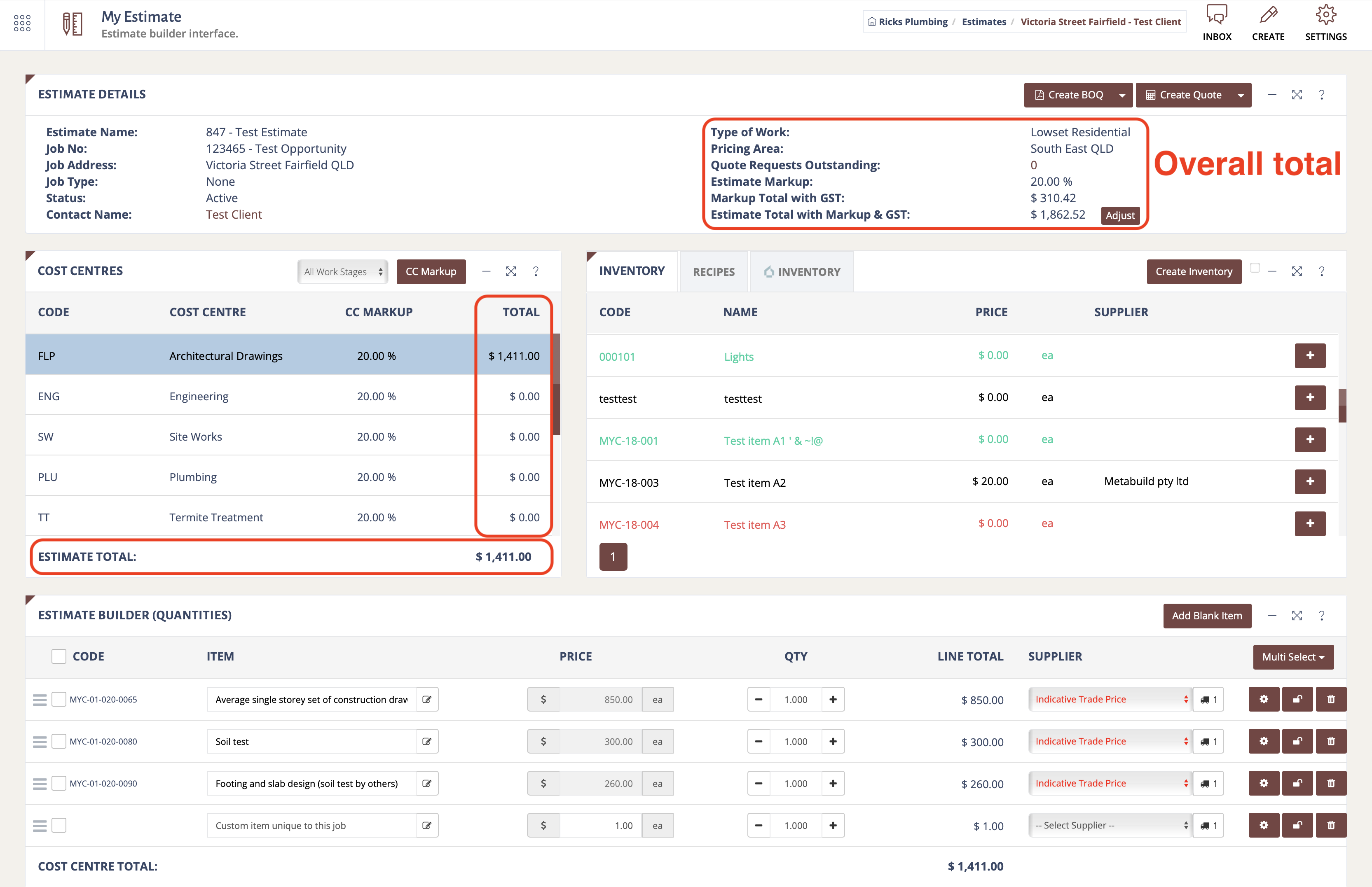Image resolution: width=1372 pixels, height=887 pixels.
Task: Open gear options for the Soil test row
Action: click(x=1263, y=741)
